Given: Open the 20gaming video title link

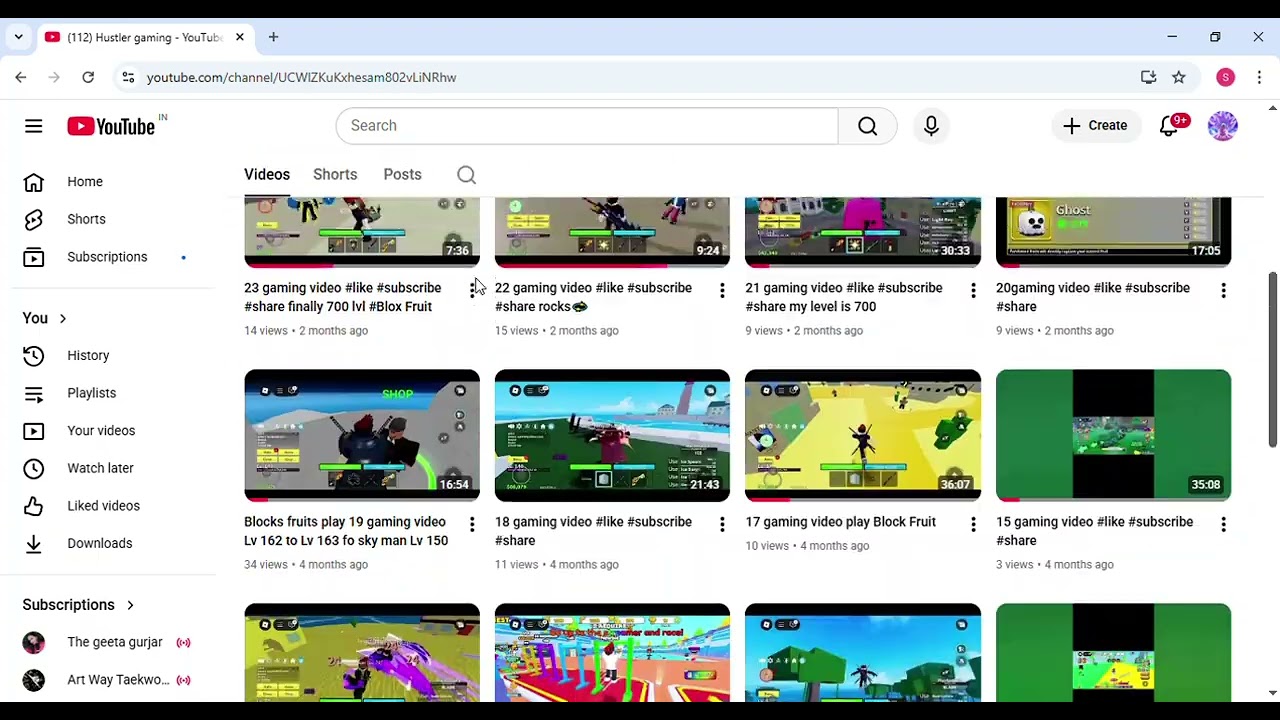Looking at the screenshot, I should (1093, 297).
